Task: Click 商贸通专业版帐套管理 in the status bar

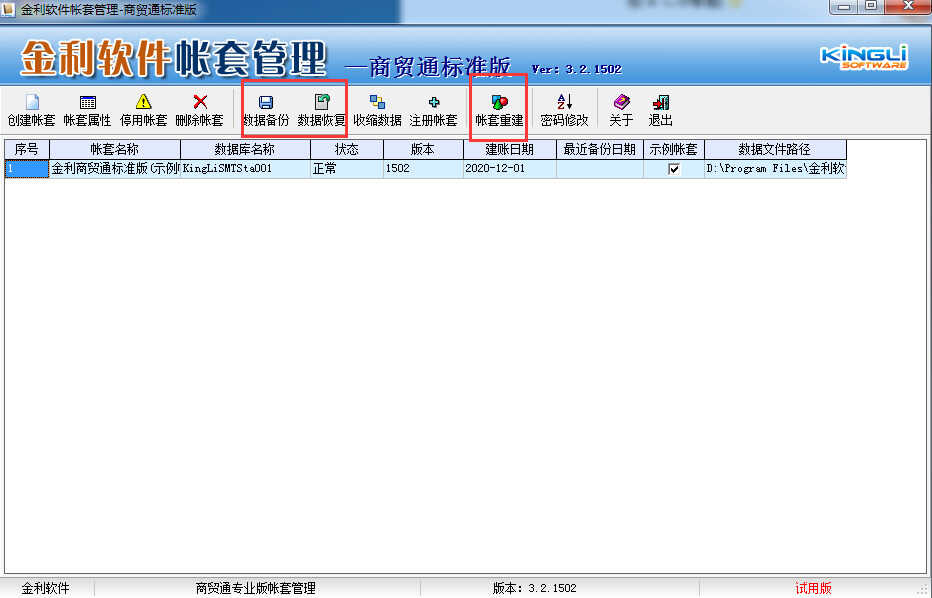Action: (256, 588)
